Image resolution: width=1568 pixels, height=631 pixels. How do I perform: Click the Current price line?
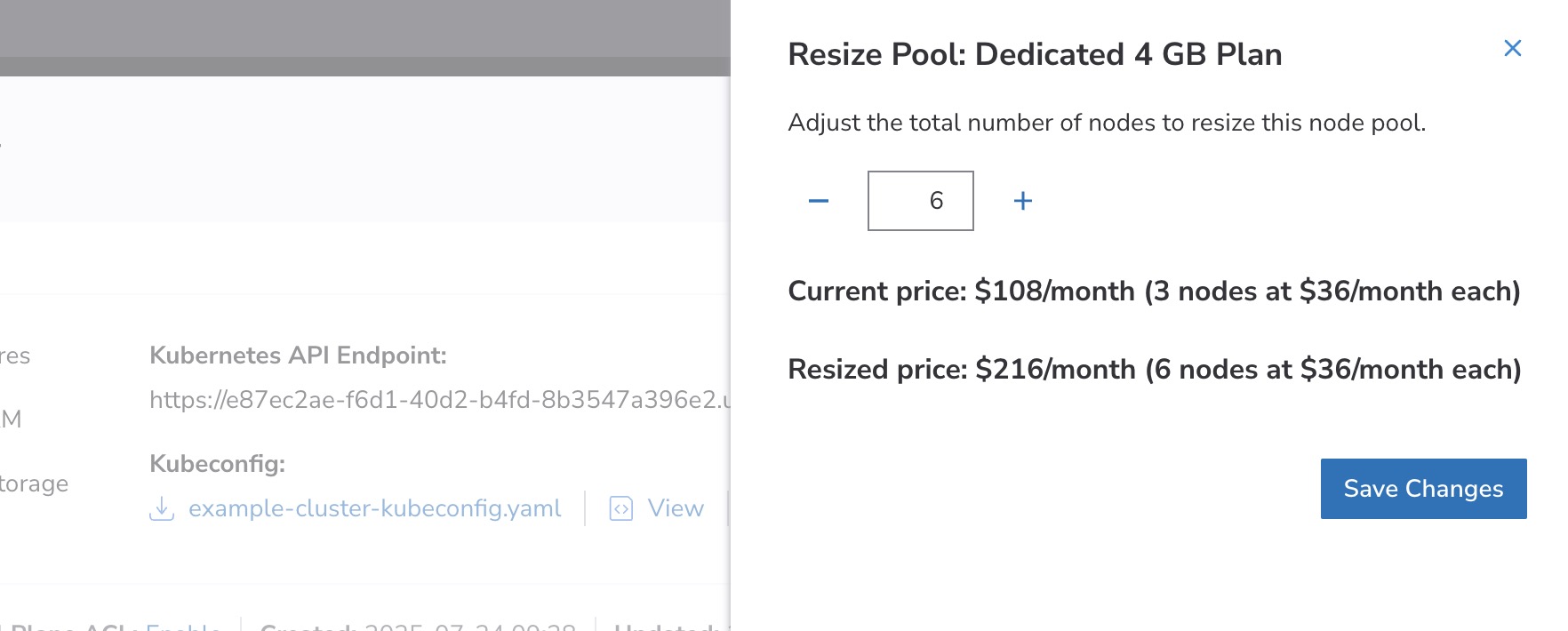[1154, 292]
